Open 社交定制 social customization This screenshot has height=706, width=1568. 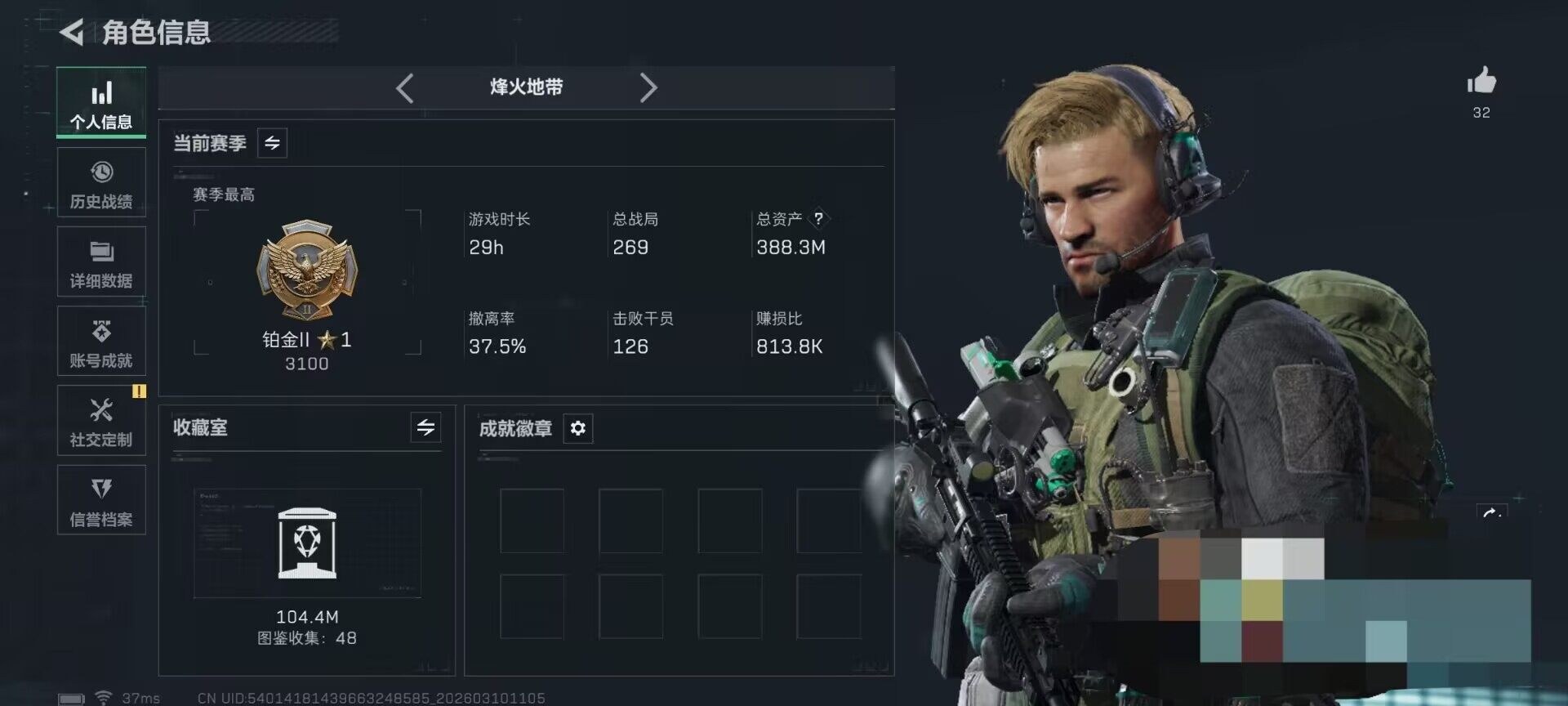coord(101,420)
